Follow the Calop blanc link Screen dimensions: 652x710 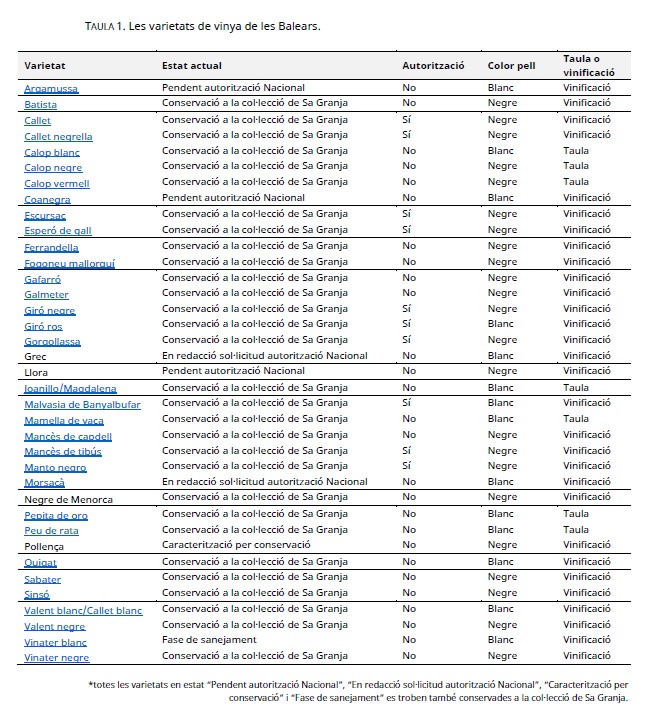(x=52, y=152)
